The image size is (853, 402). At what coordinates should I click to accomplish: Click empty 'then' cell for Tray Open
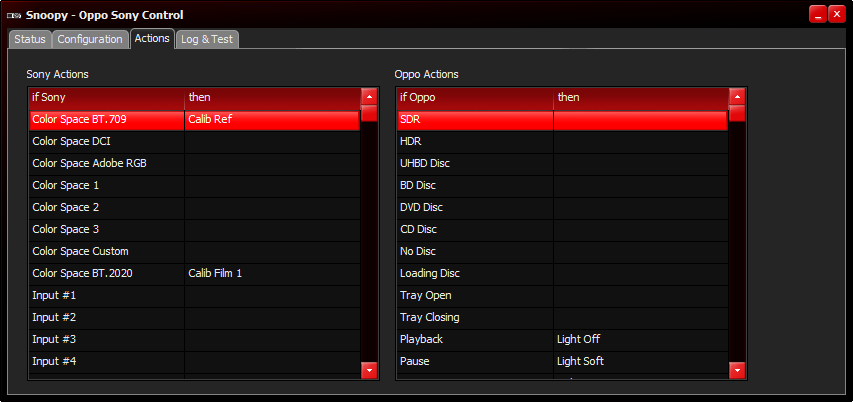pyautogui.click(x=641, y=296)
